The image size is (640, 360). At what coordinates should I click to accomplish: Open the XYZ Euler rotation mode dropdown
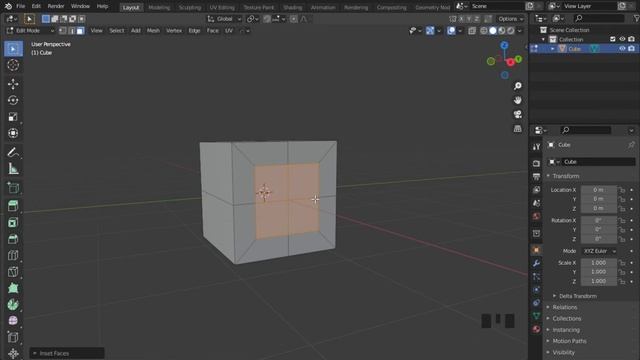tap(599, 251)
